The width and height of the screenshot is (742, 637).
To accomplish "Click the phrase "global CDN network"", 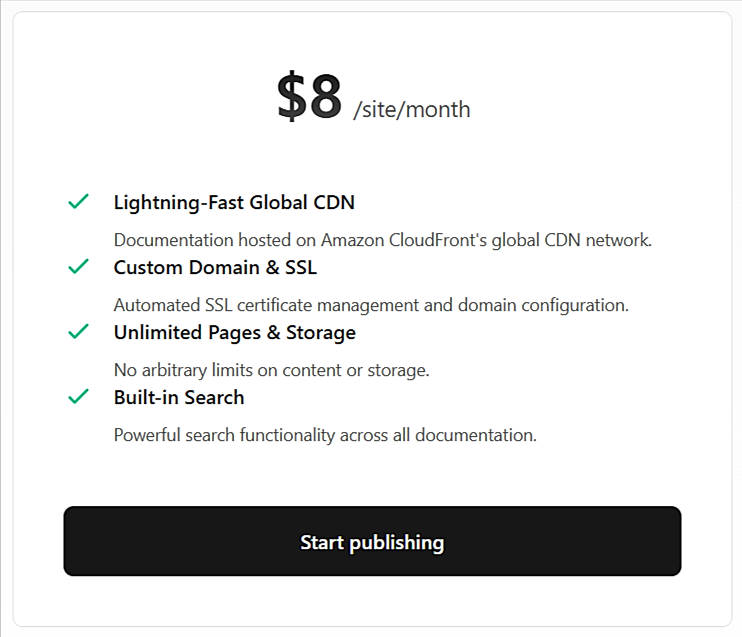I will point(588,240).
